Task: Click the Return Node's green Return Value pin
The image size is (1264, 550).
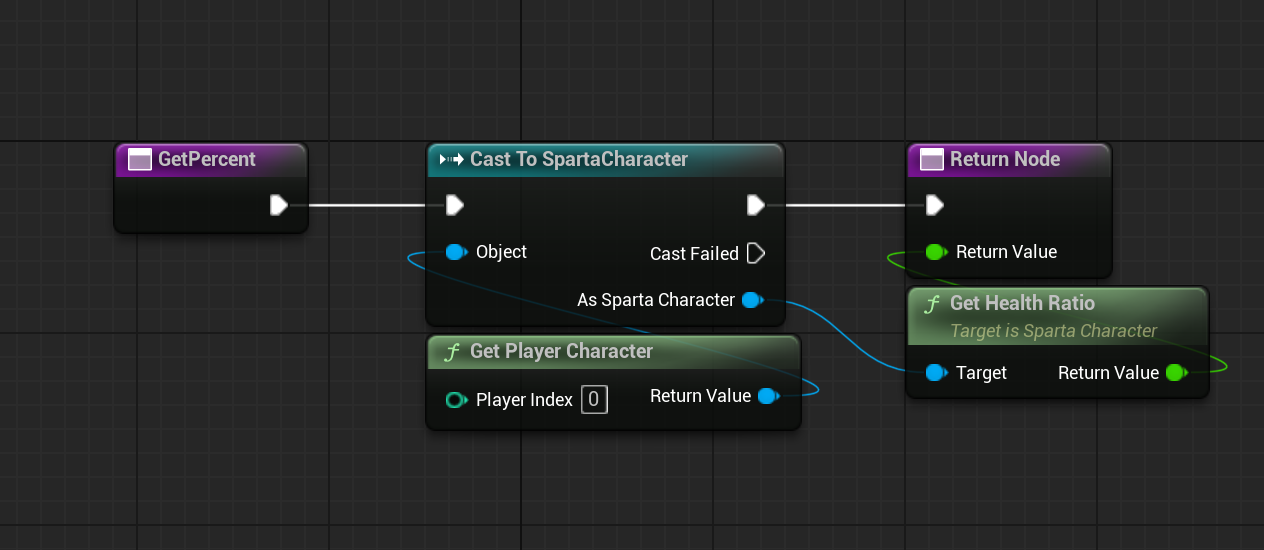Action: pos(936,252)
